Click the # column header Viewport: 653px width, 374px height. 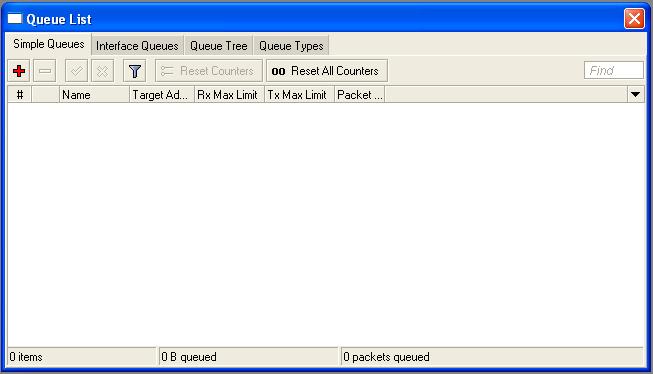tap(20, 95)
